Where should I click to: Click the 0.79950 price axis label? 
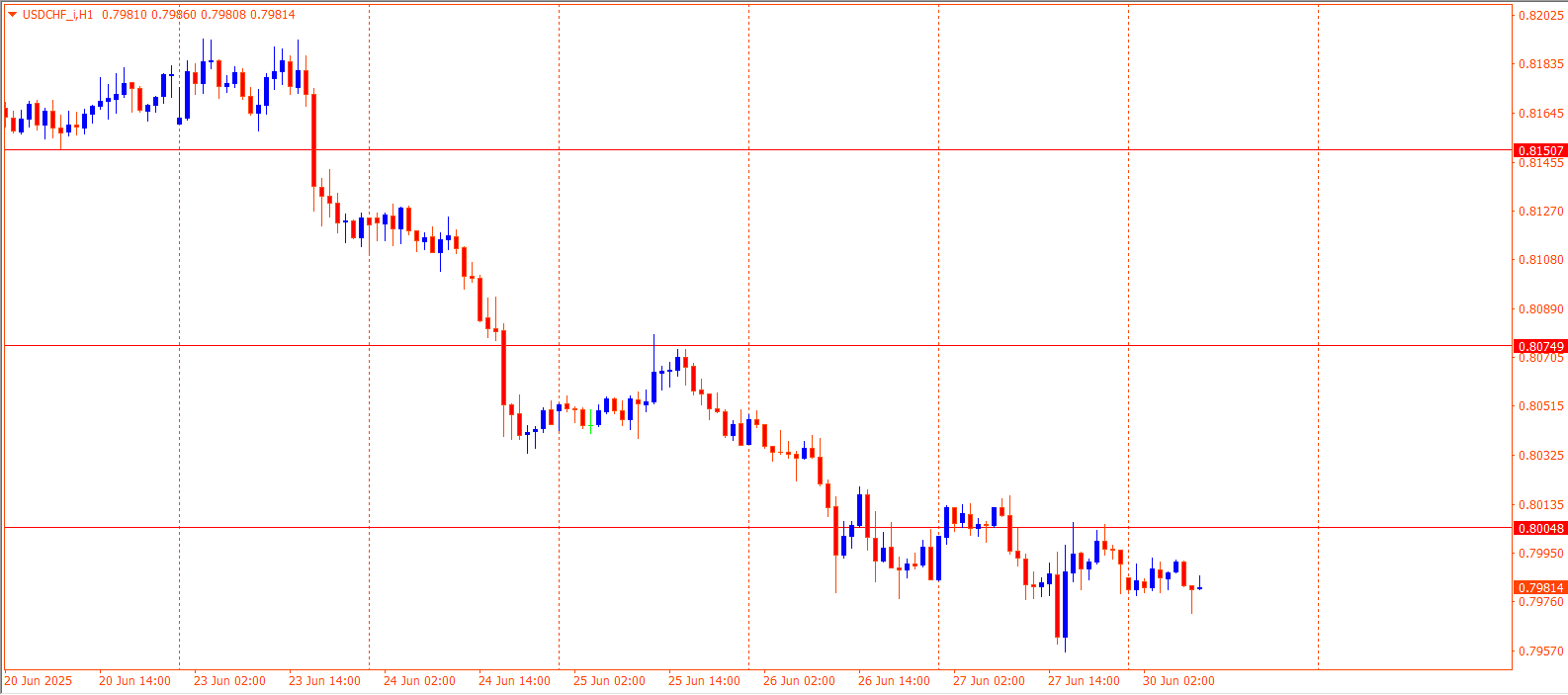tap(1541, 554)
